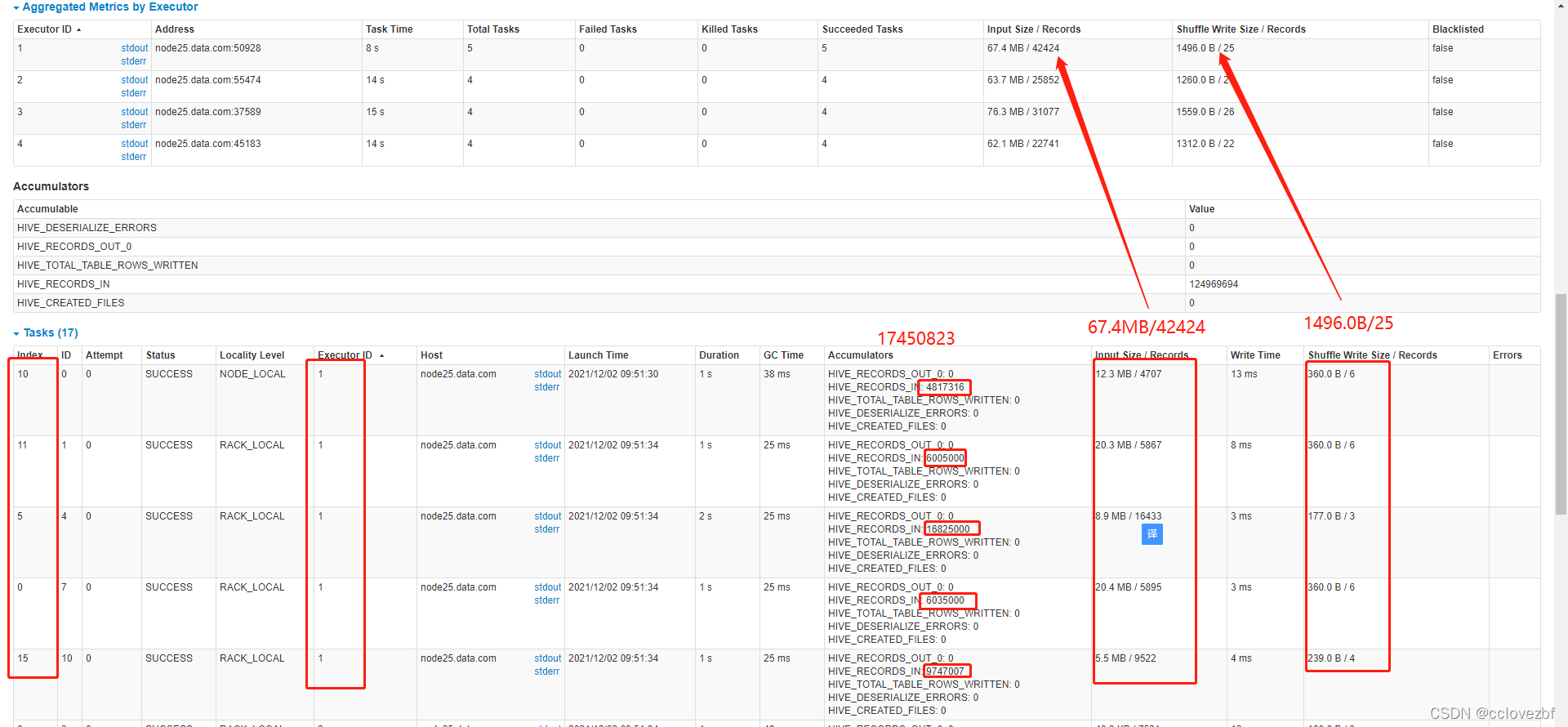1568x727 pixels.
Task: Select NODE_LOCAL locality cell
Action: click(x=252, y=374)
